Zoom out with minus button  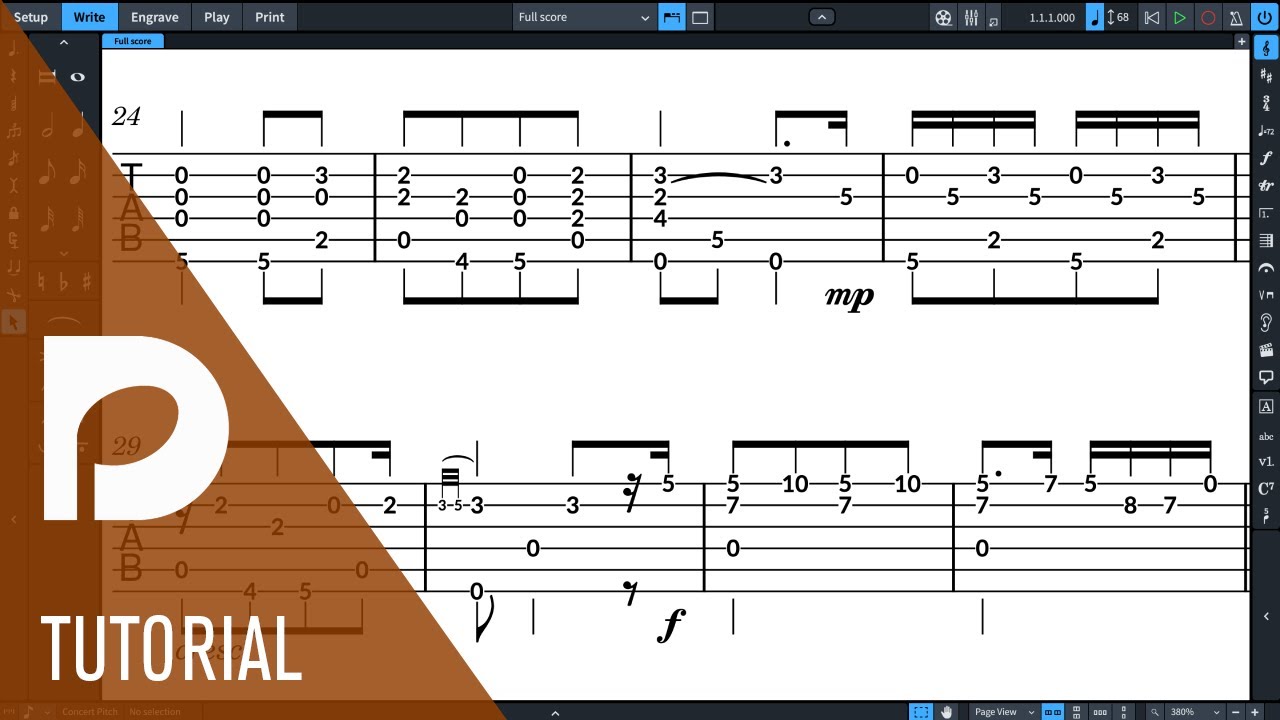[x=1238, y=712]
